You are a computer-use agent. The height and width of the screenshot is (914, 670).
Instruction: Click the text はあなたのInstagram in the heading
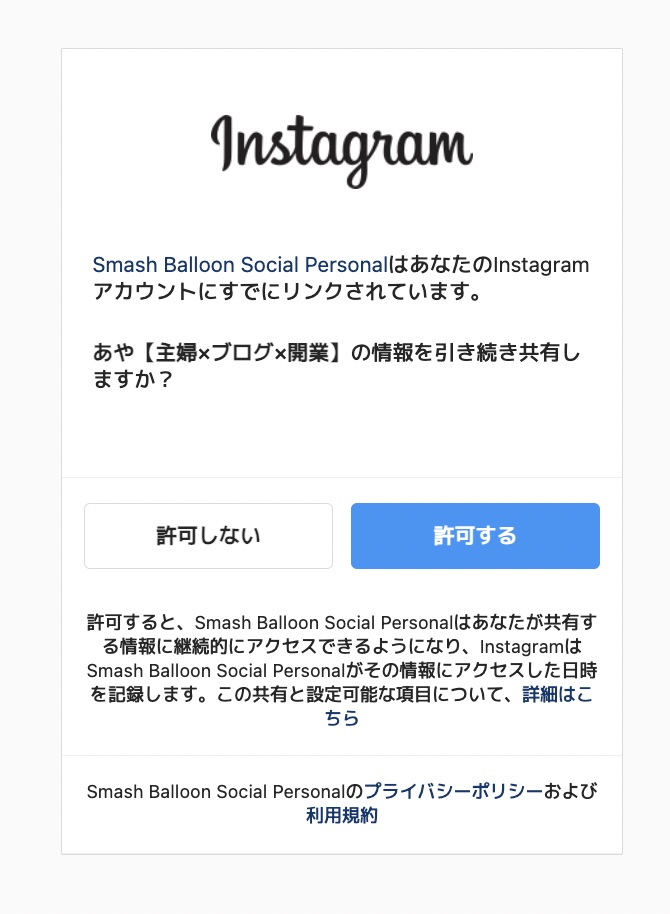(489, 265)
